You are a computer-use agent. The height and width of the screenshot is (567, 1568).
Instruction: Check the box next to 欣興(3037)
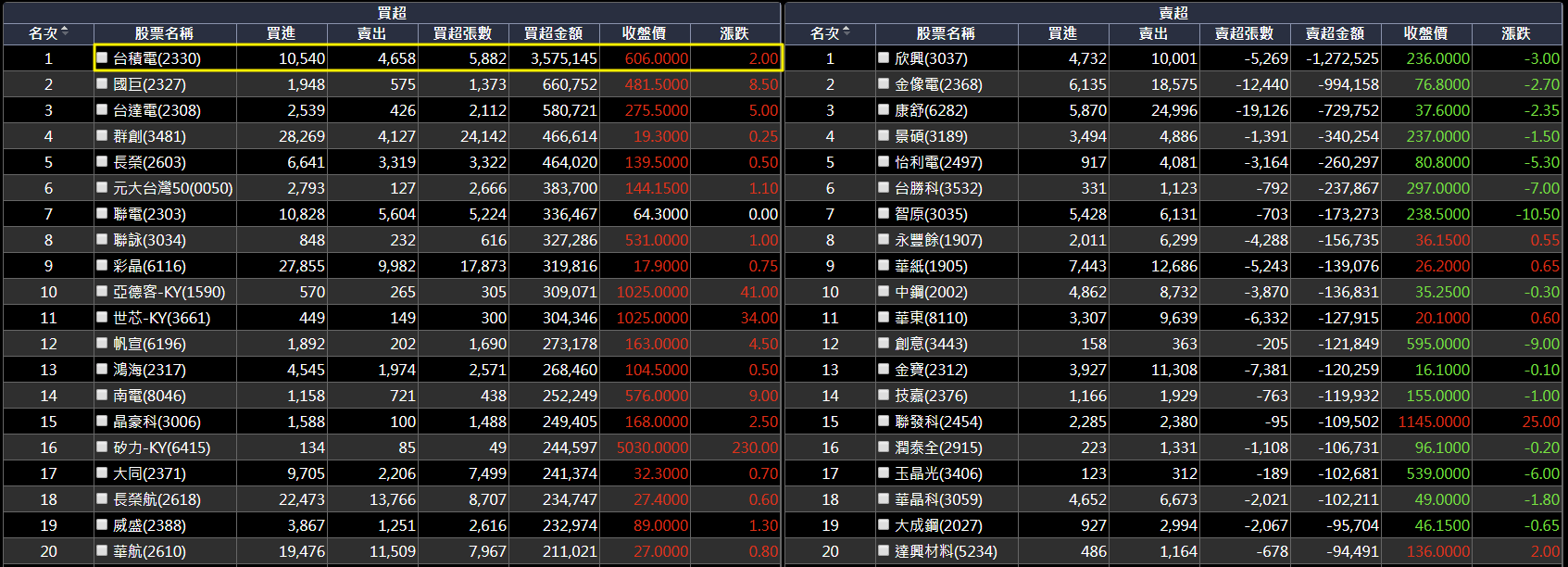(884, 57)
